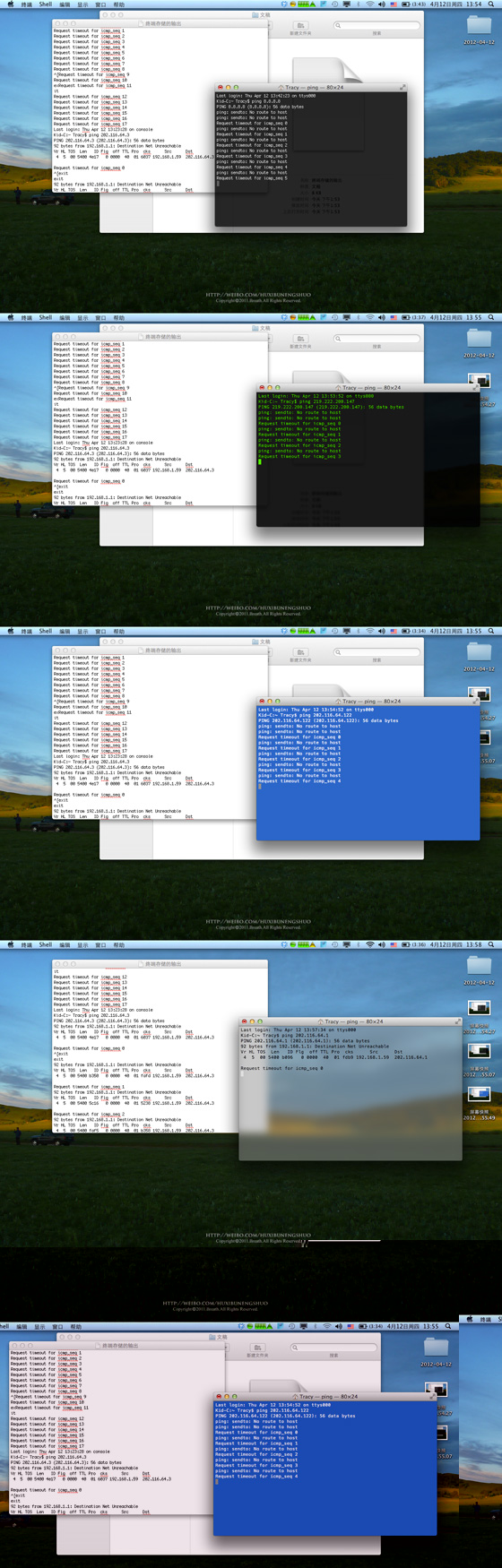Open Spotlight magnifier beside the 13:54 clock

[491, 4]
